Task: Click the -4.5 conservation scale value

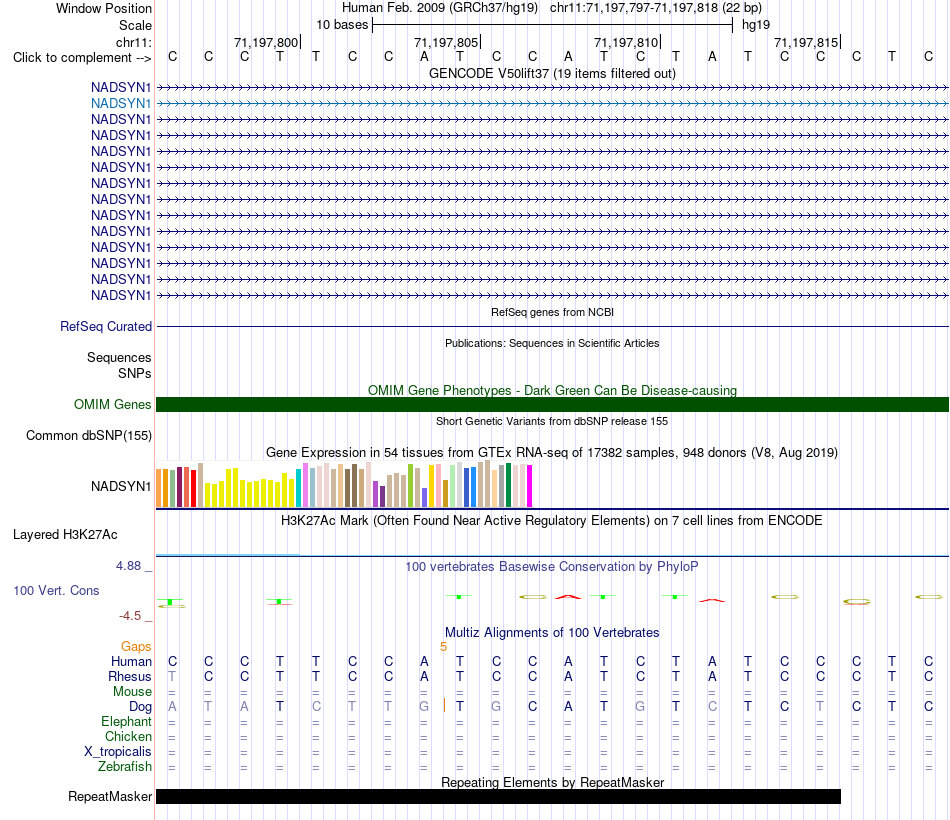Action: 130,616
